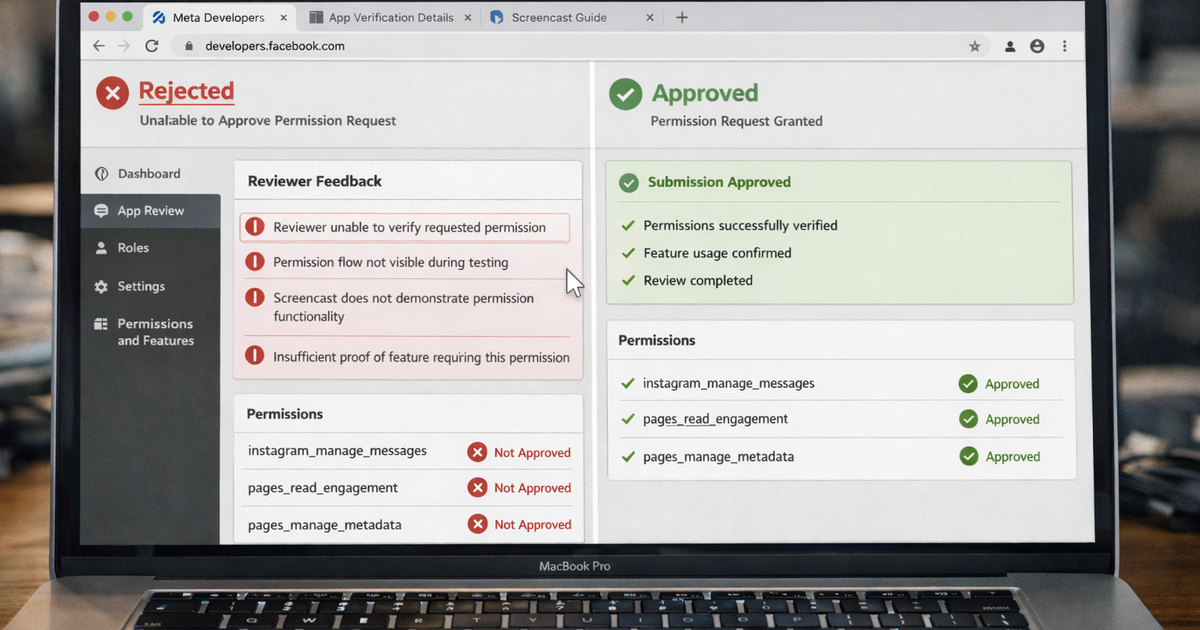Click green check icon for approved pages_manage_metadata

pos(968,456)
